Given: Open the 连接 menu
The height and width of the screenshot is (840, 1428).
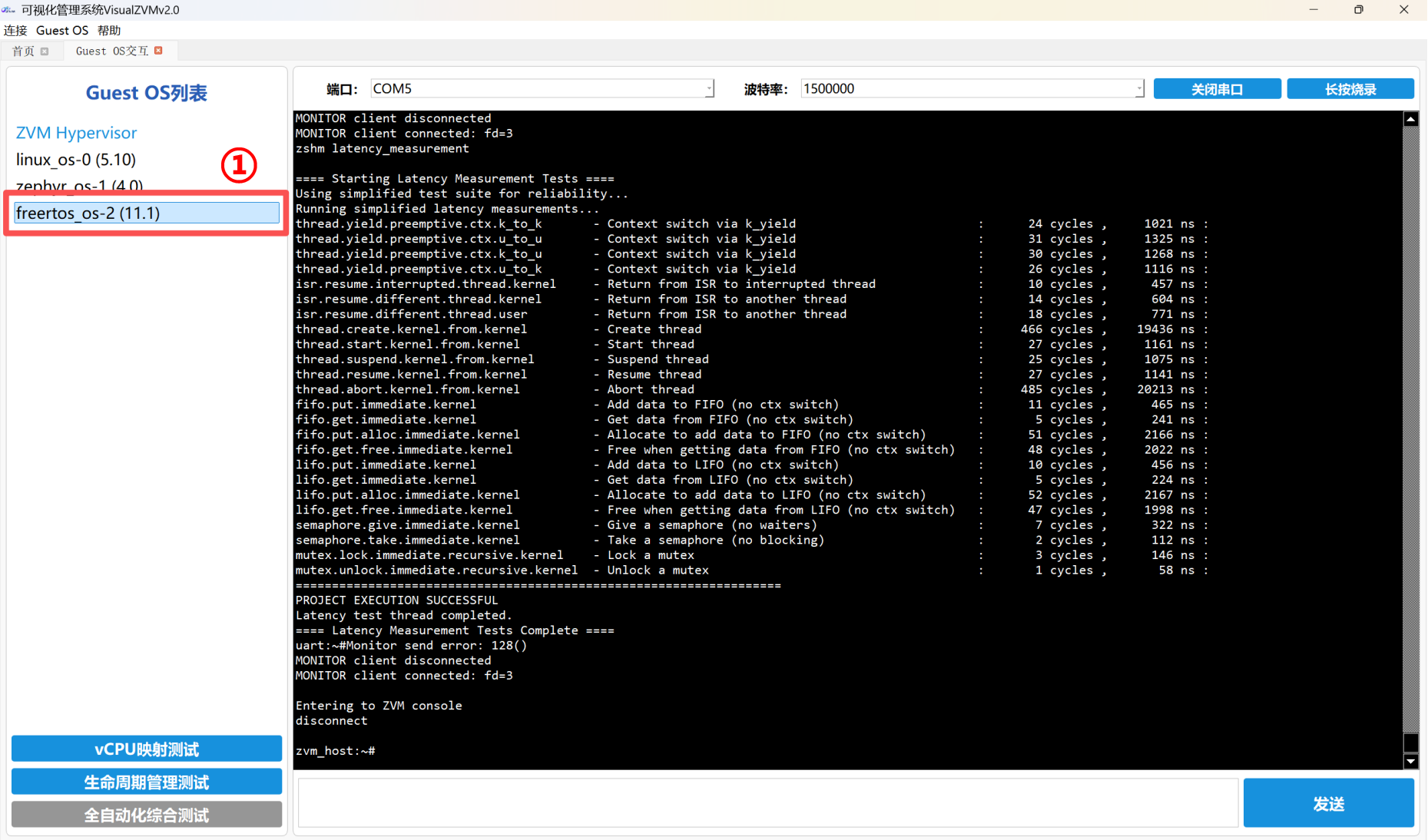Looking at the screenshot, I should tap(15, 31).
